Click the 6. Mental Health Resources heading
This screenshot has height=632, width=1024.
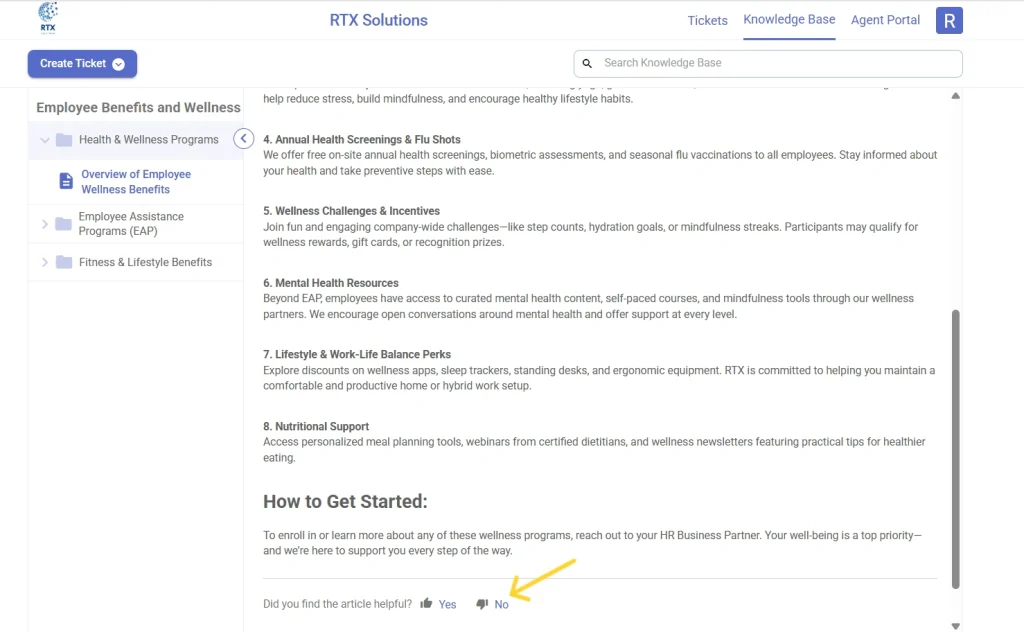point(330,283)
